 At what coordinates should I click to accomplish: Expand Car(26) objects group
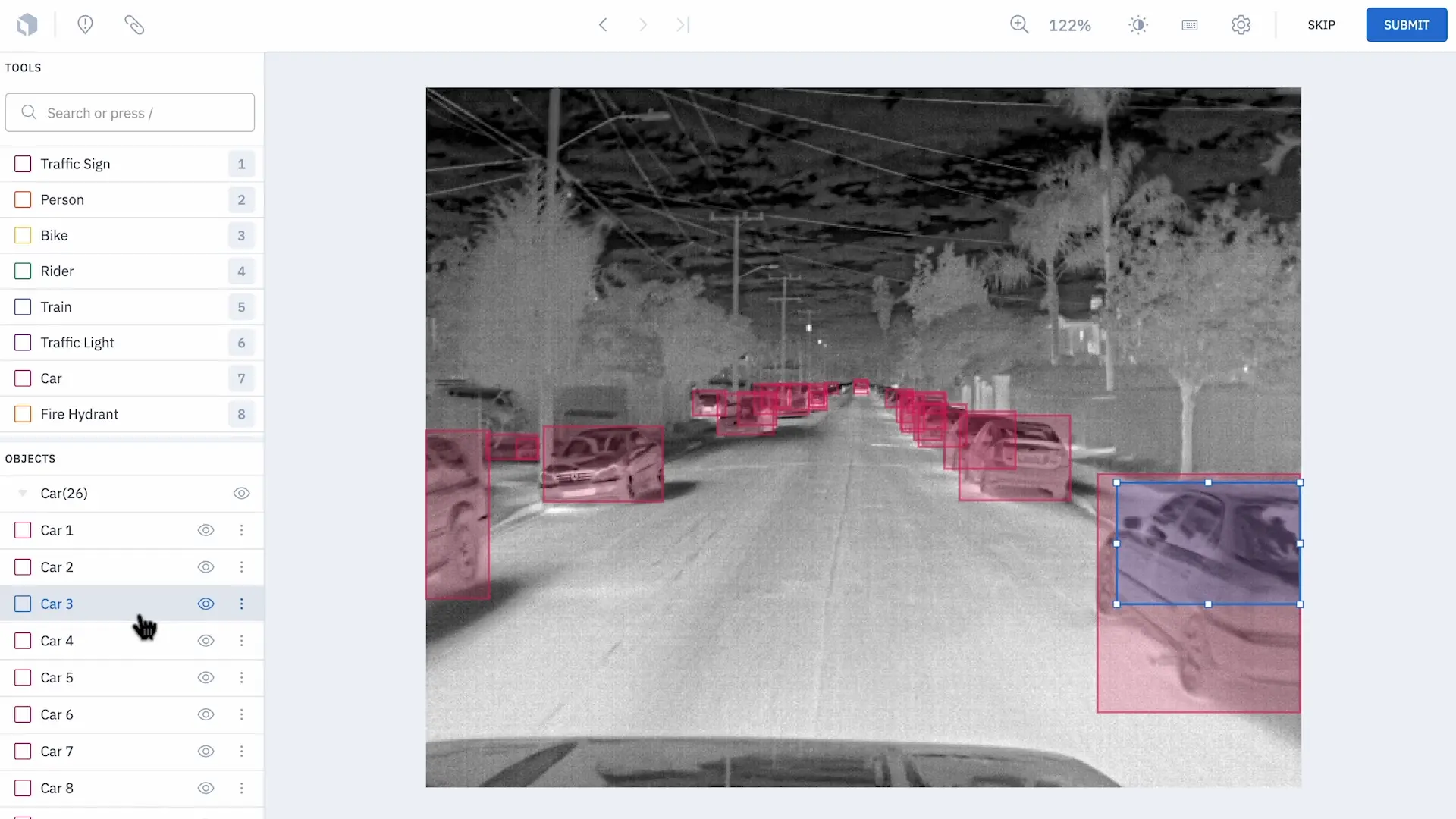pyautogui.click(x=22, y=492)
